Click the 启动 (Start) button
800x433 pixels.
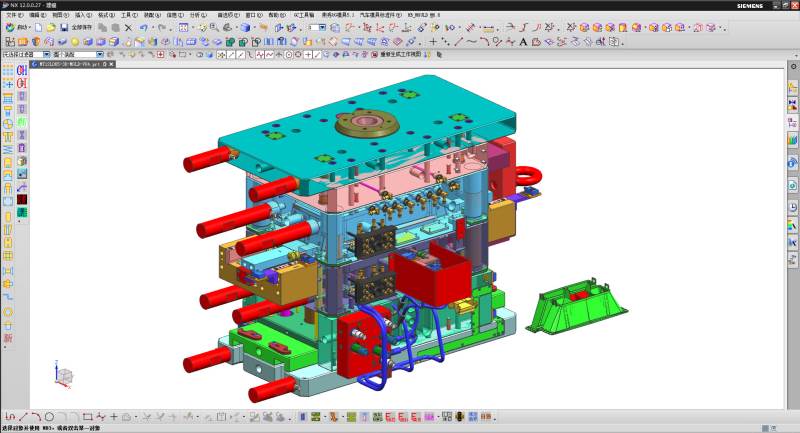click(15, 27)
